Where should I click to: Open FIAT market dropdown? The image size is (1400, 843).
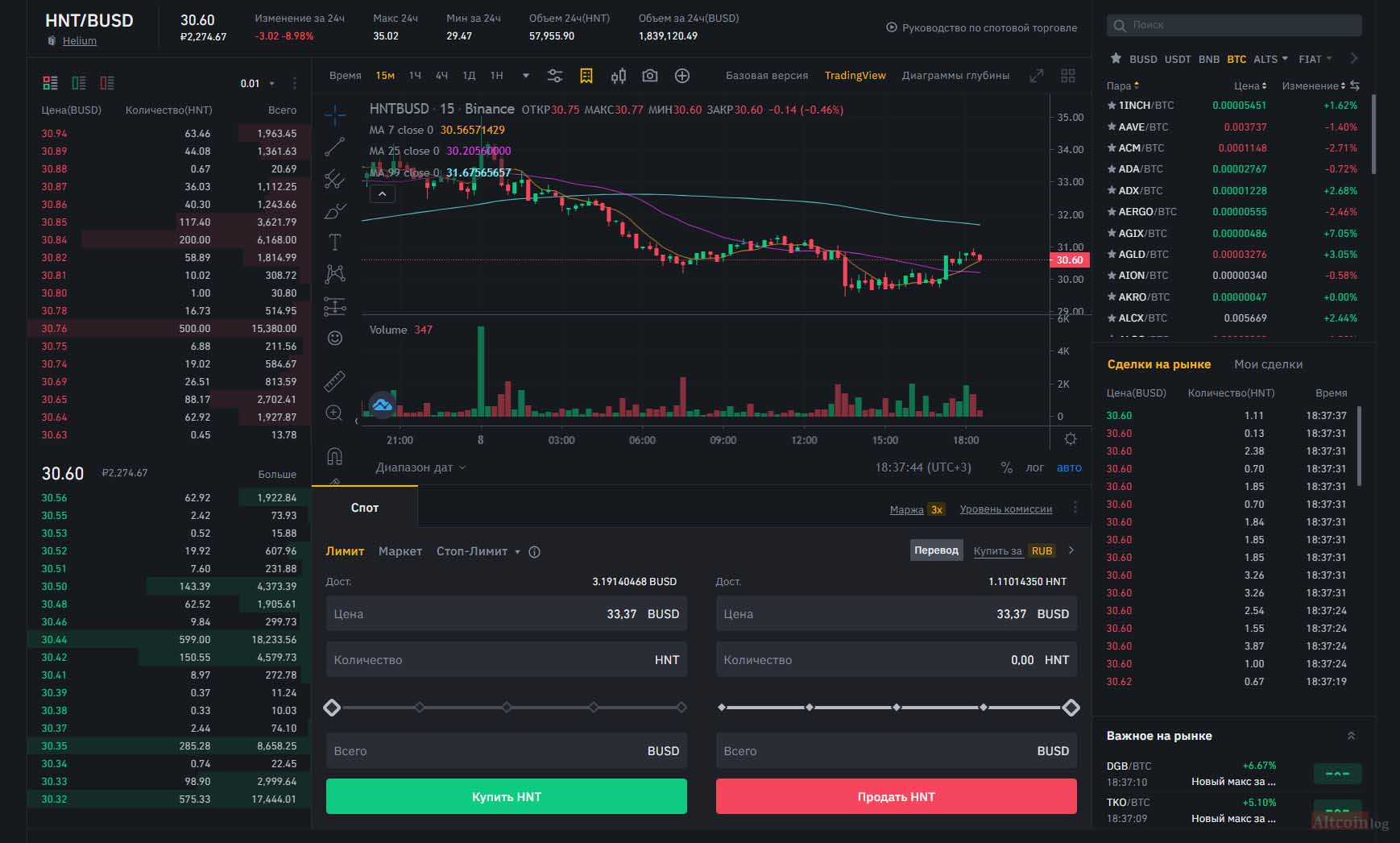coord(1315,59)
